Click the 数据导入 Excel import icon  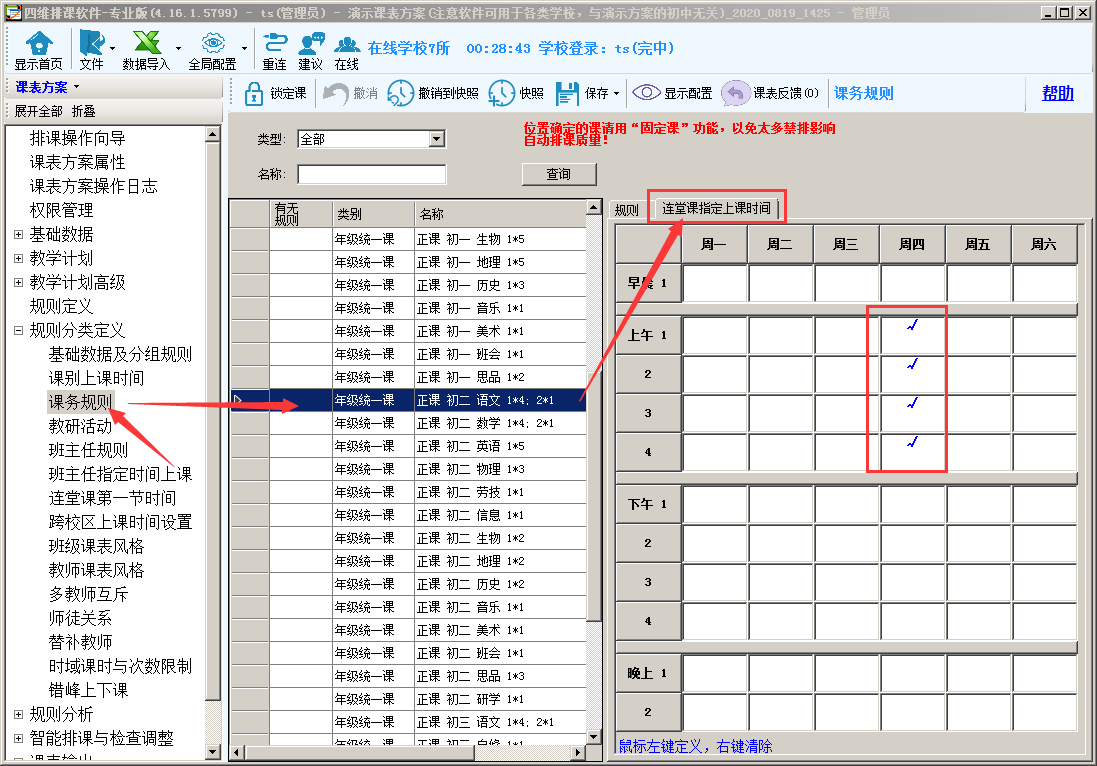click(147, 44)
